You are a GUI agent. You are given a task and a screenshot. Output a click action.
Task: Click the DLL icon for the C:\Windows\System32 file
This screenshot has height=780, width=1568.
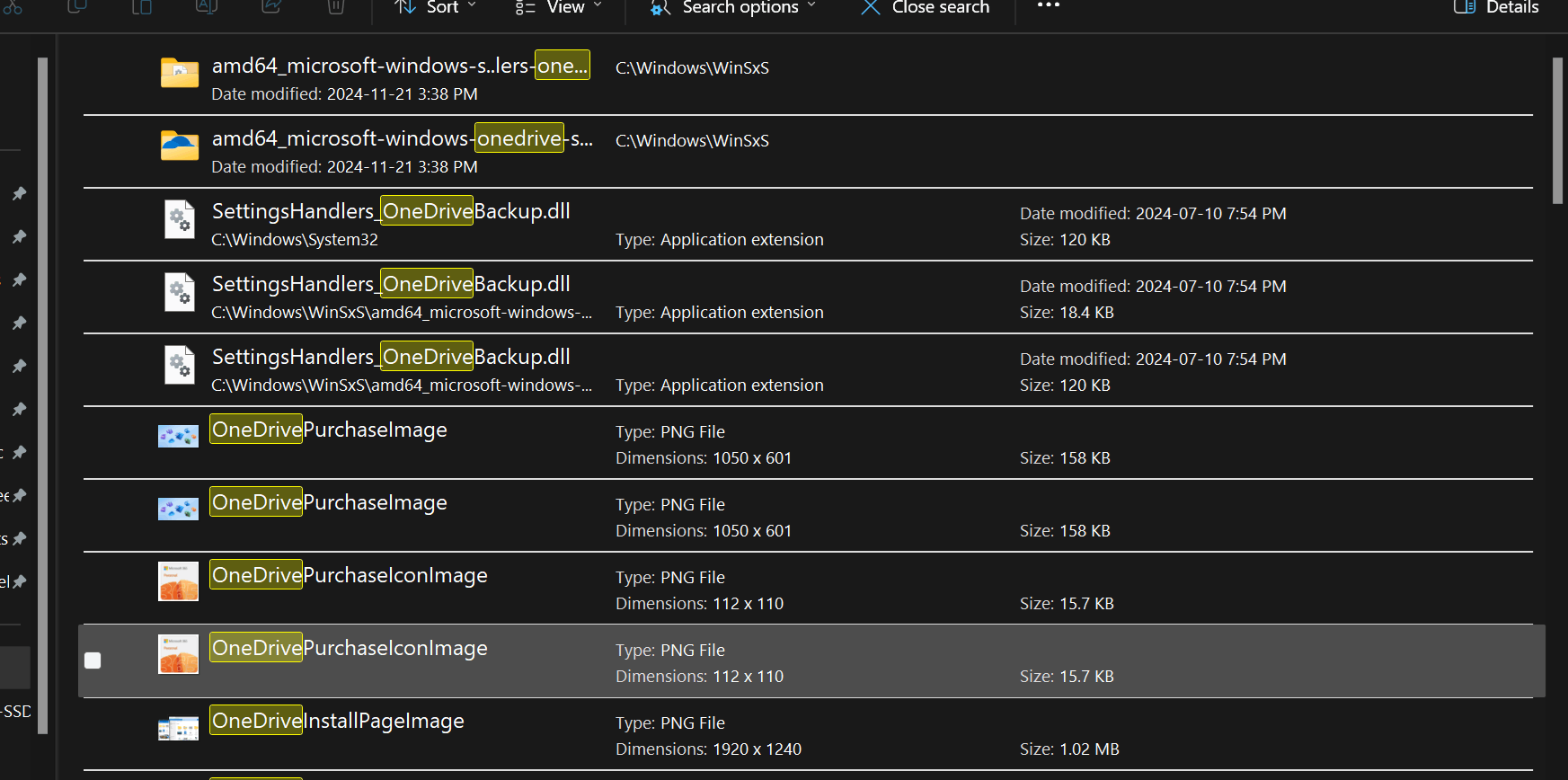pos(180,218)
